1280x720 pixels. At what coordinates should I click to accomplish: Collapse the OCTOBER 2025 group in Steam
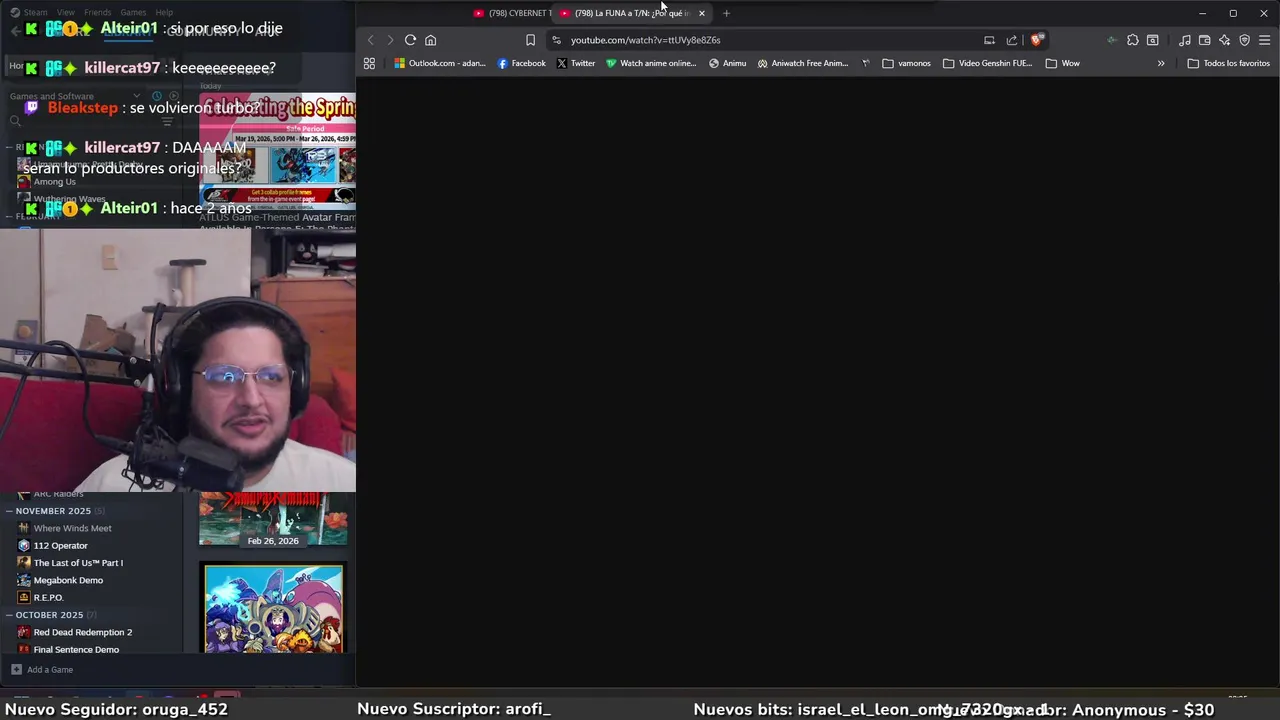tap(9, 615)
